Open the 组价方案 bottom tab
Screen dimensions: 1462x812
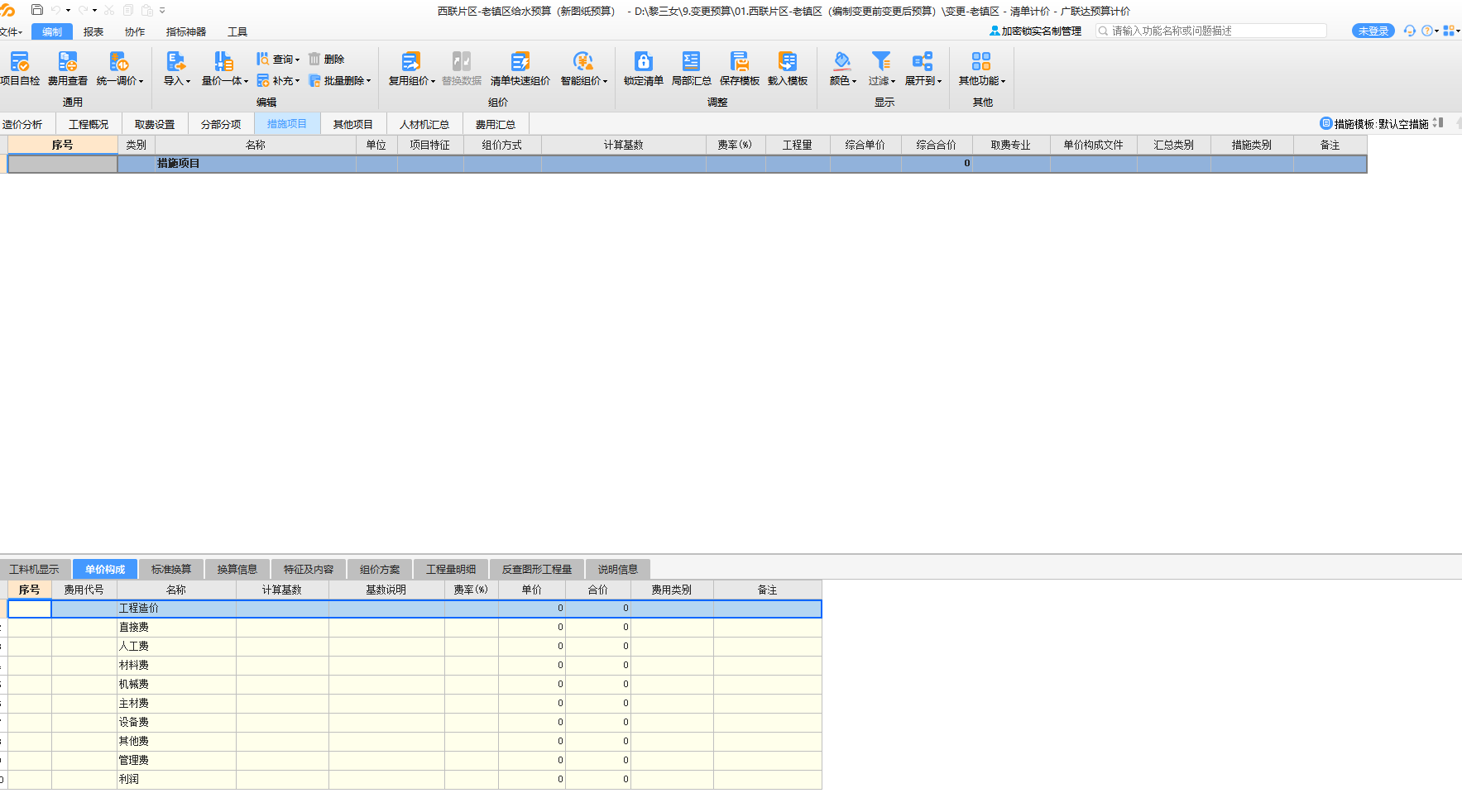pos(380,569)
